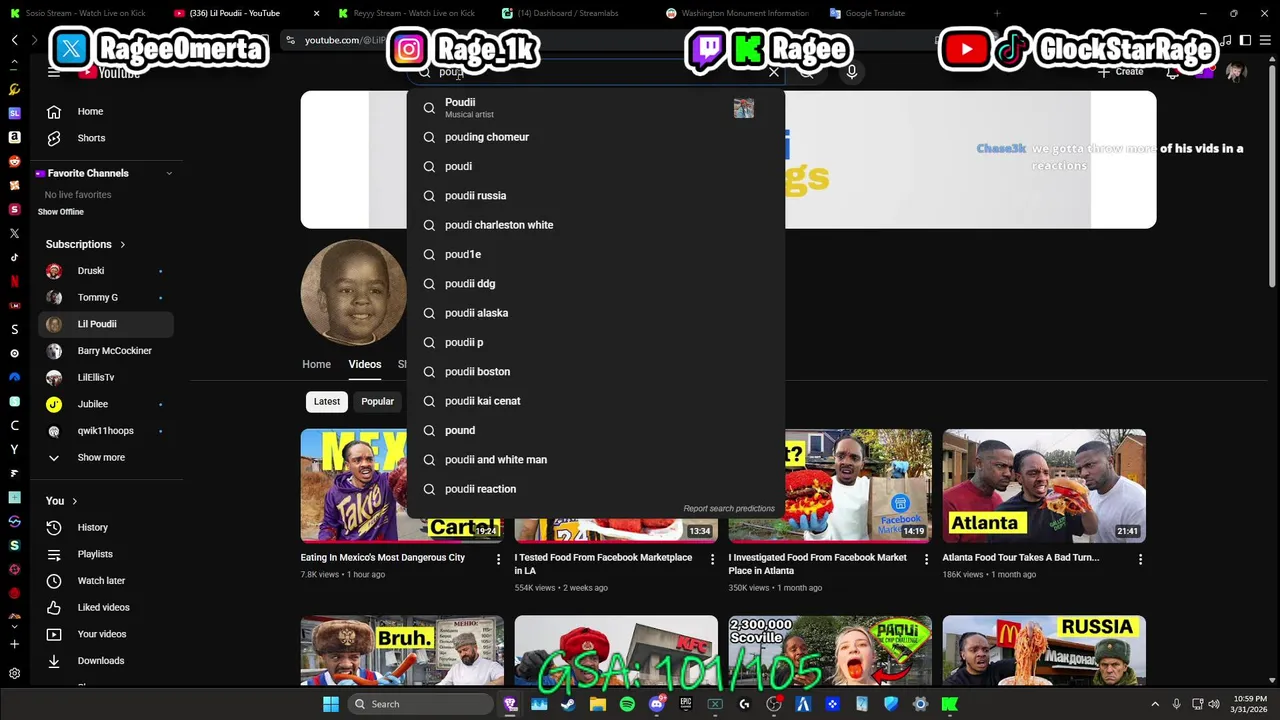Open Discord from the taskbar
Viewport: 1280px width, 720px height.
tap(656, 704)
